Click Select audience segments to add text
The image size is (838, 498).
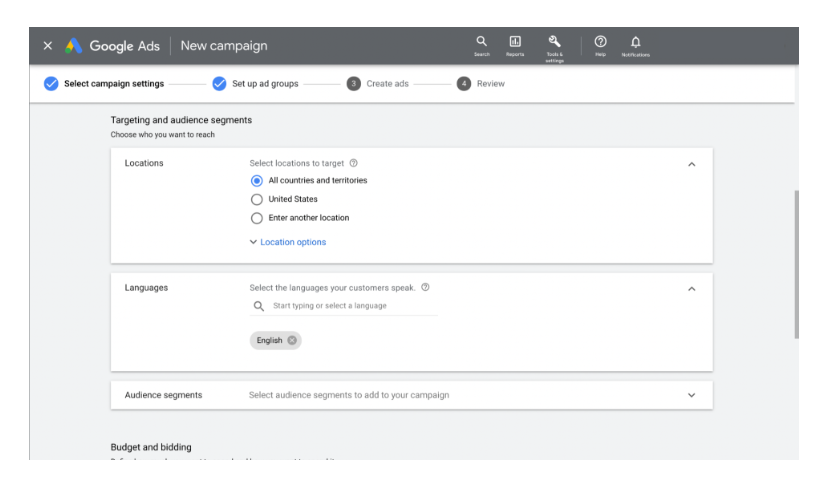tap(349, 395)
